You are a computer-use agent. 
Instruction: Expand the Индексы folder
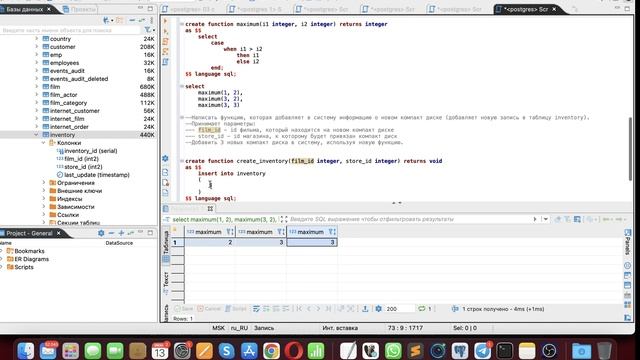44,198
